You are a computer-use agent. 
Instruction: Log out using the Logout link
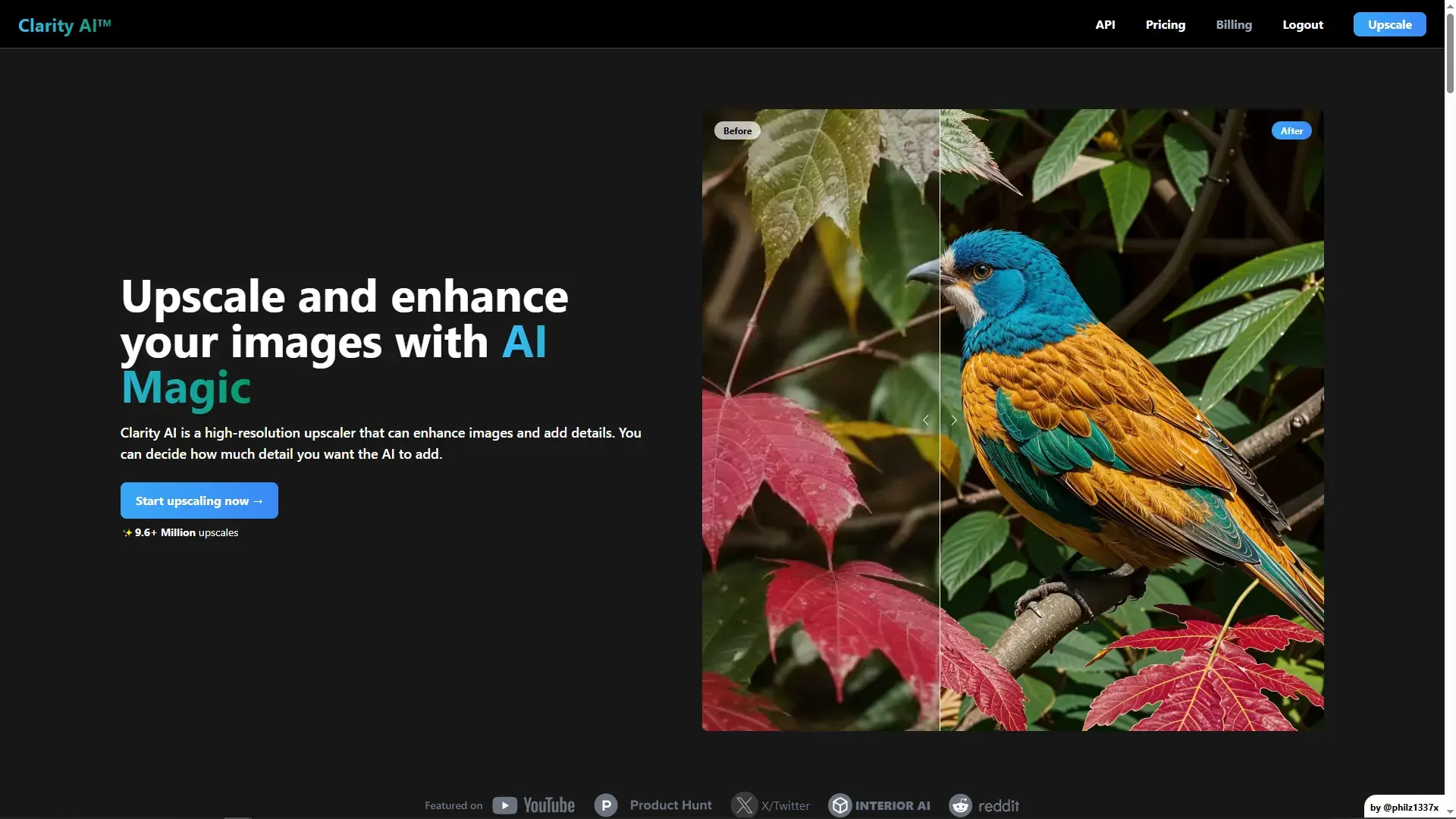(x=1303, y=24)
